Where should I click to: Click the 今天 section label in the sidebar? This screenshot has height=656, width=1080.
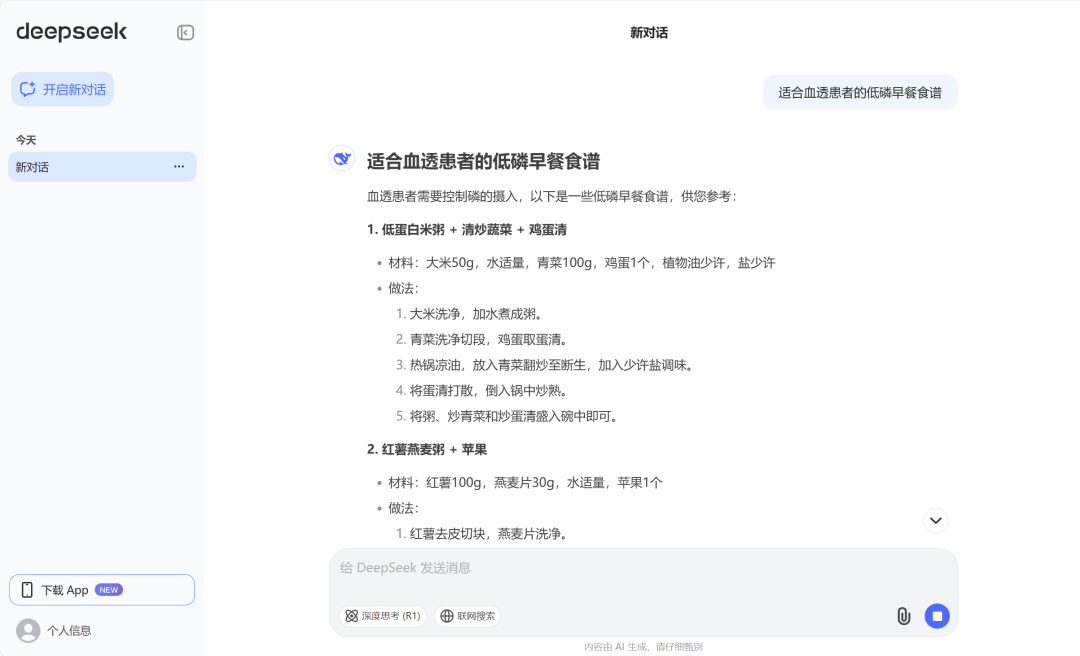tap(26, 140)
